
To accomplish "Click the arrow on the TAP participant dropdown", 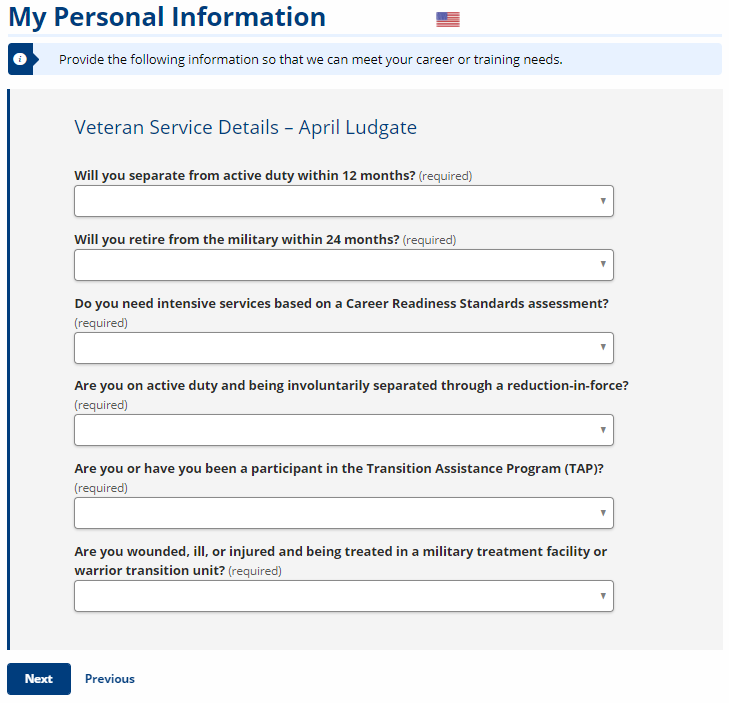I will coord(603,512).
